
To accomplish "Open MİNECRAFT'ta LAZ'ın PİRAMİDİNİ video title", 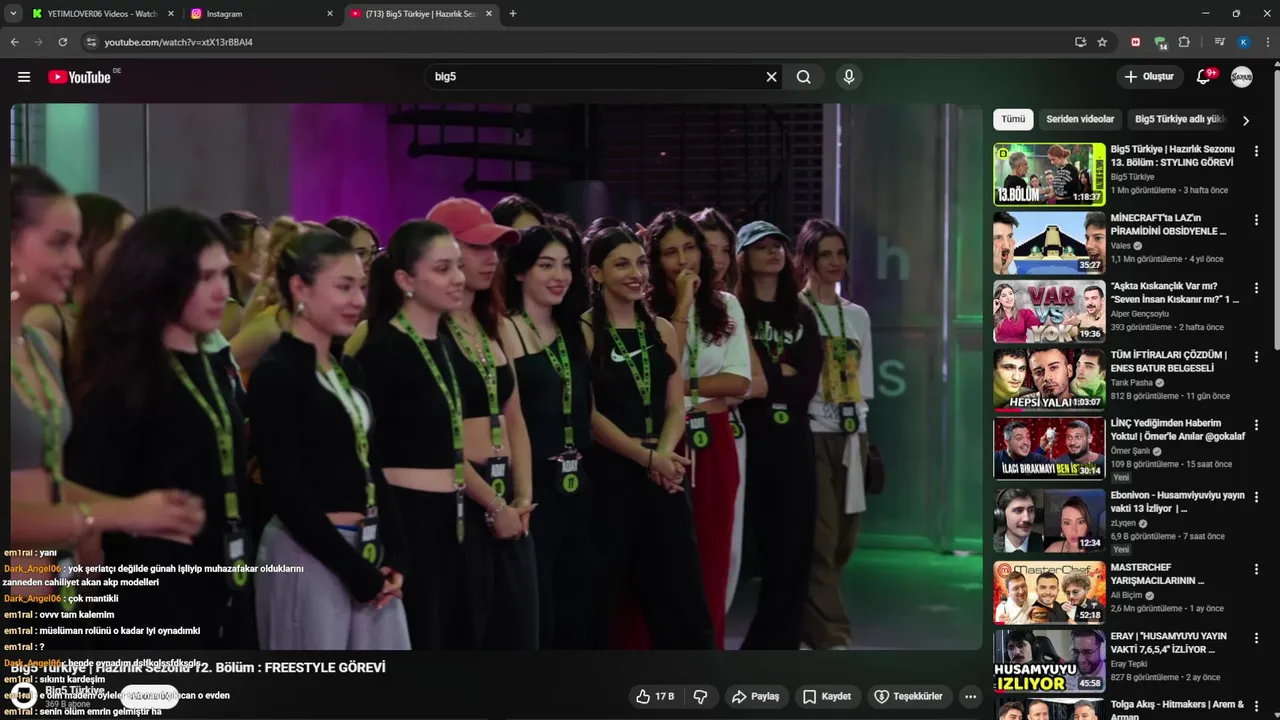I will [x=1168, y=224].
